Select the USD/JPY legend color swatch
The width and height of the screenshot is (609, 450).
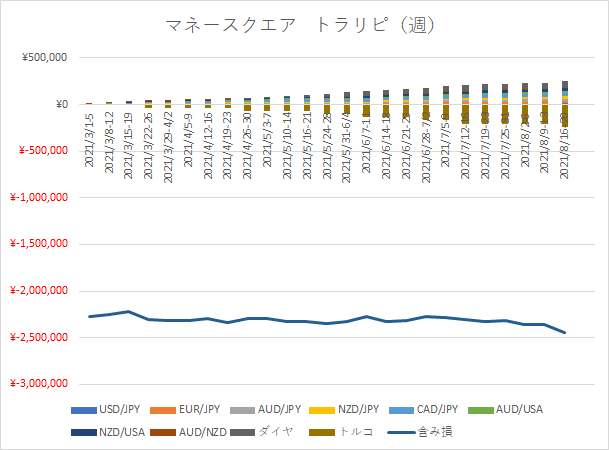[84, 410]
